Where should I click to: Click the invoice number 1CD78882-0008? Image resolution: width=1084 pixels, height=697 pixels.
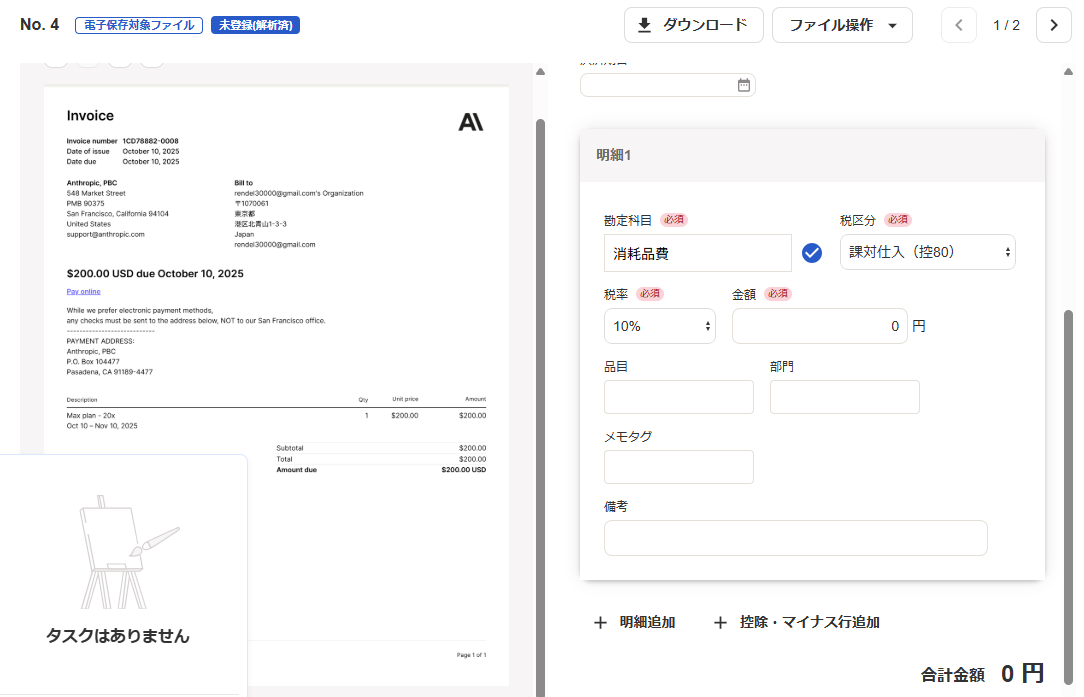[150, 141]
